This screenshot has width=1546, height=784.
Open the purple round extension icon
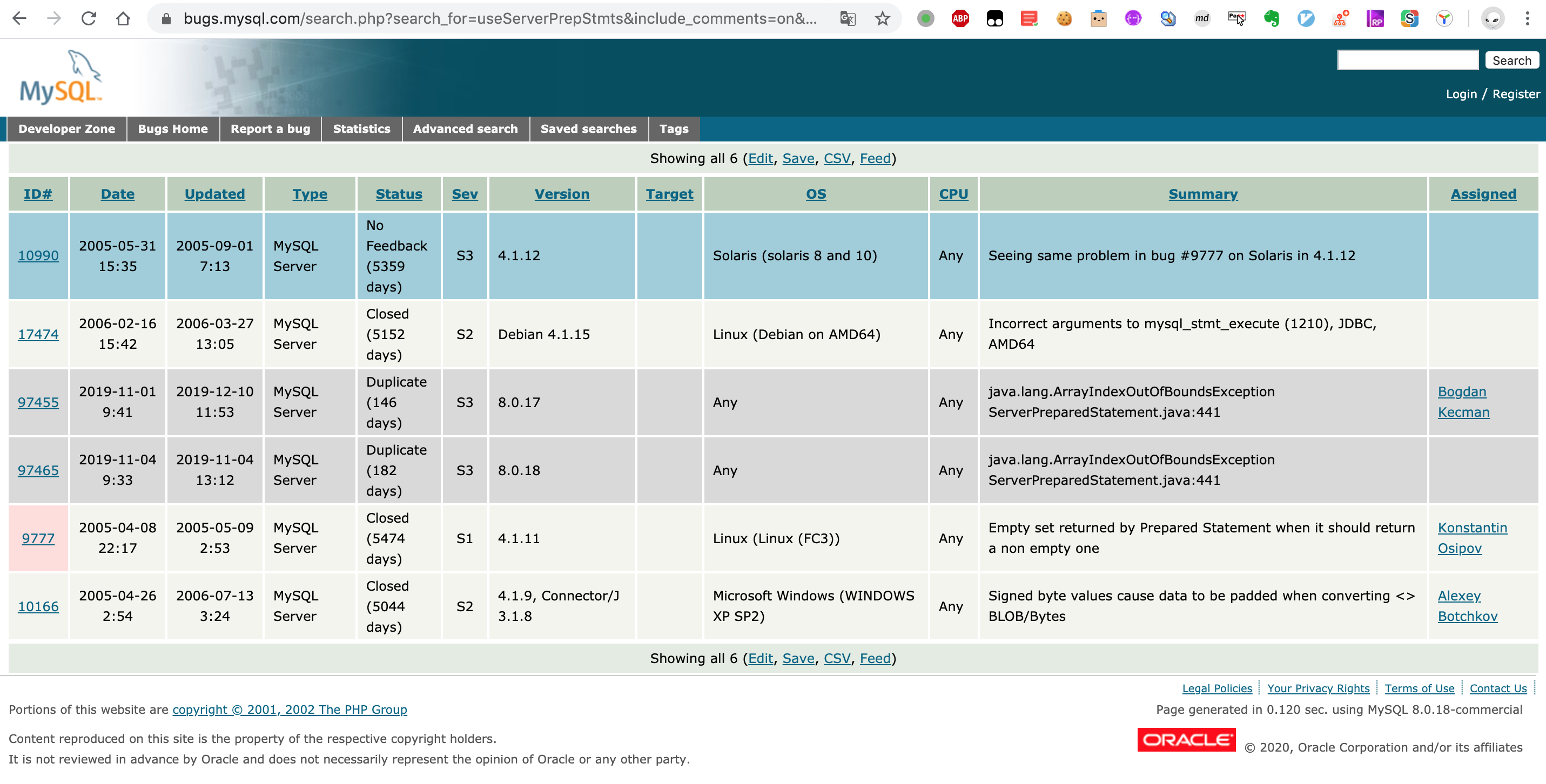pos(1133,18)
